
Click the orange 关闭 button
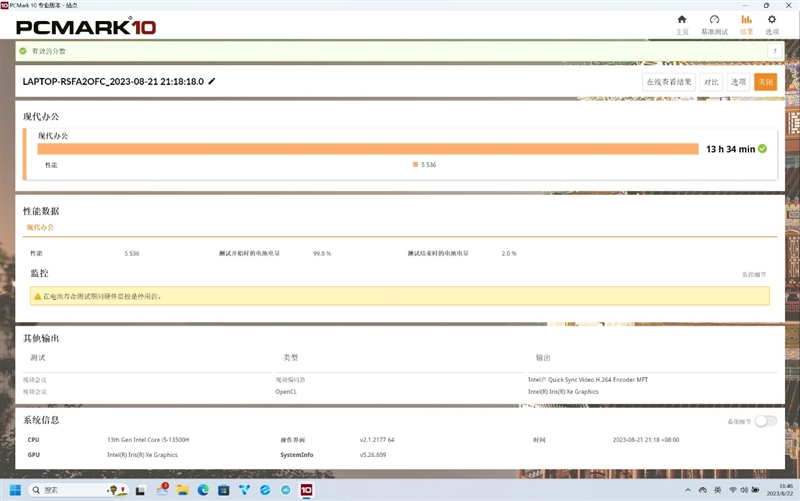765,82
